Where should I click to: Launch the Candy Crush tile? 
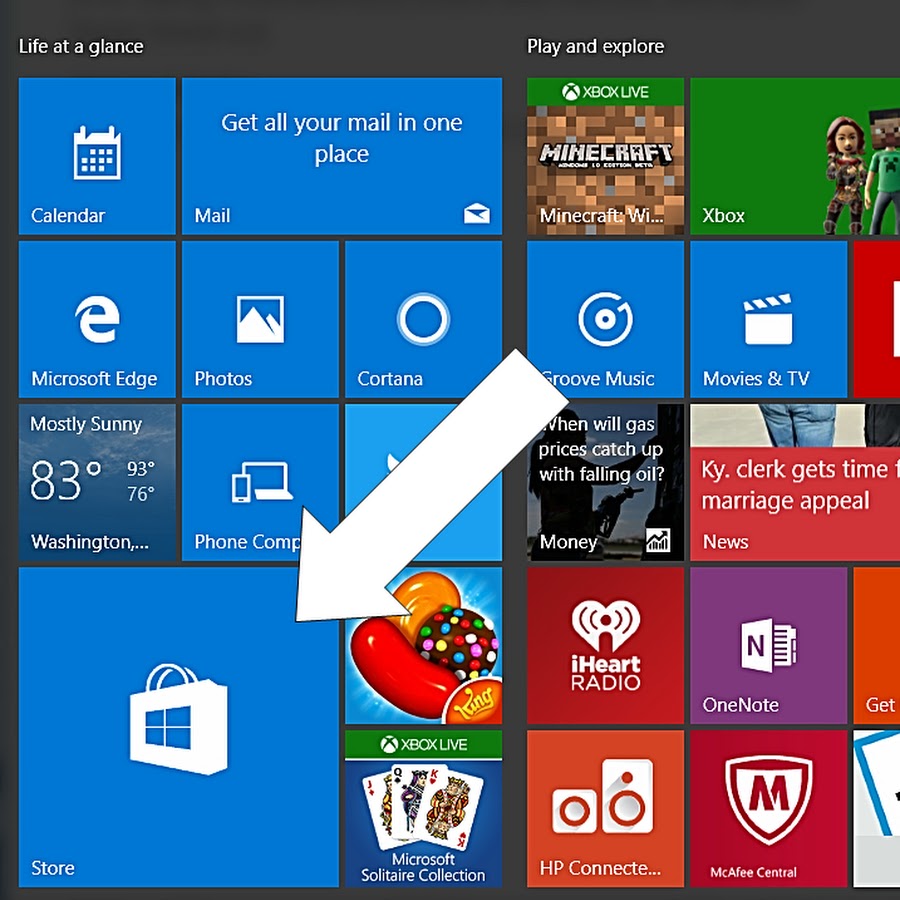click(424, 646)
